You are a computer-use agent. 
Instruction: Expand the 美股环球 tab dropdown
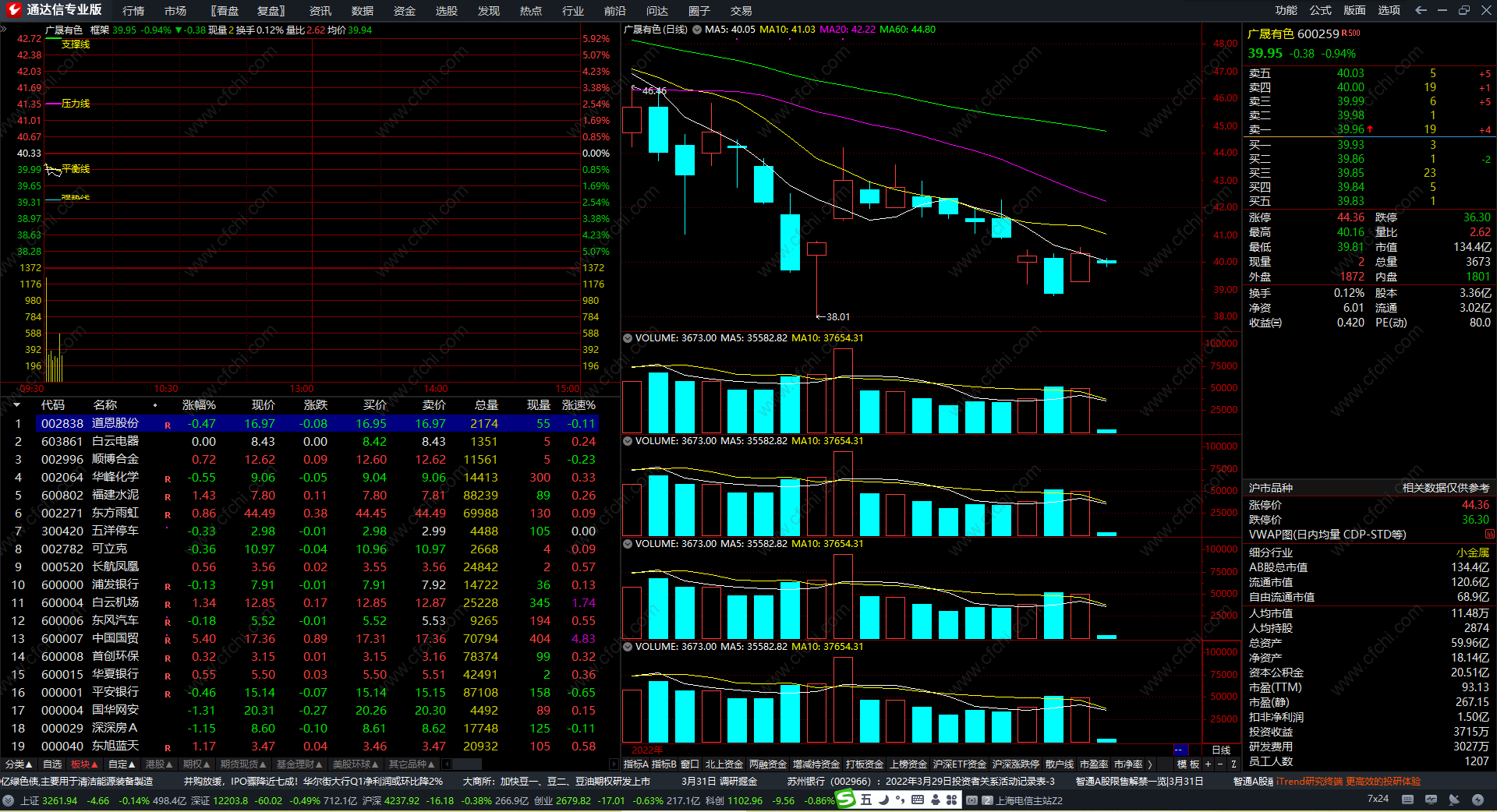pyautogui.click(x=356, y=764)
